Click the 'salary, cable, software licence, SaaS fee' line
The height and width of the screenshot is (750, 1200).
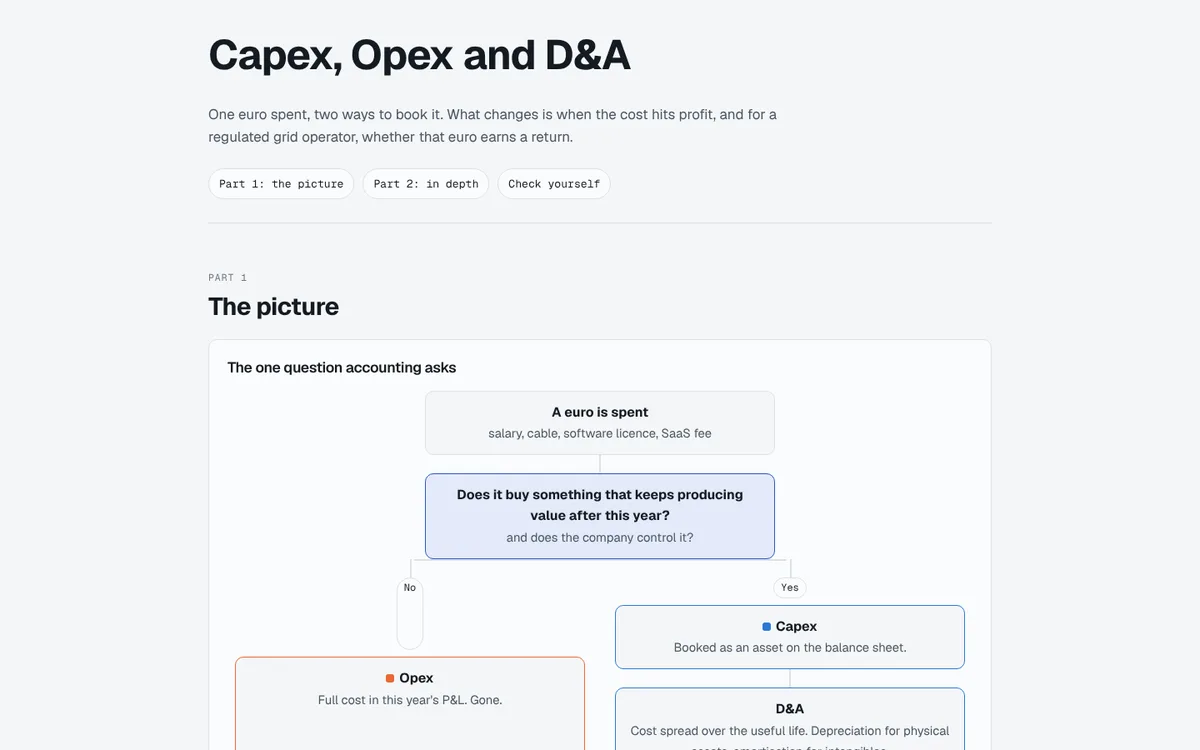pos(600,433)
